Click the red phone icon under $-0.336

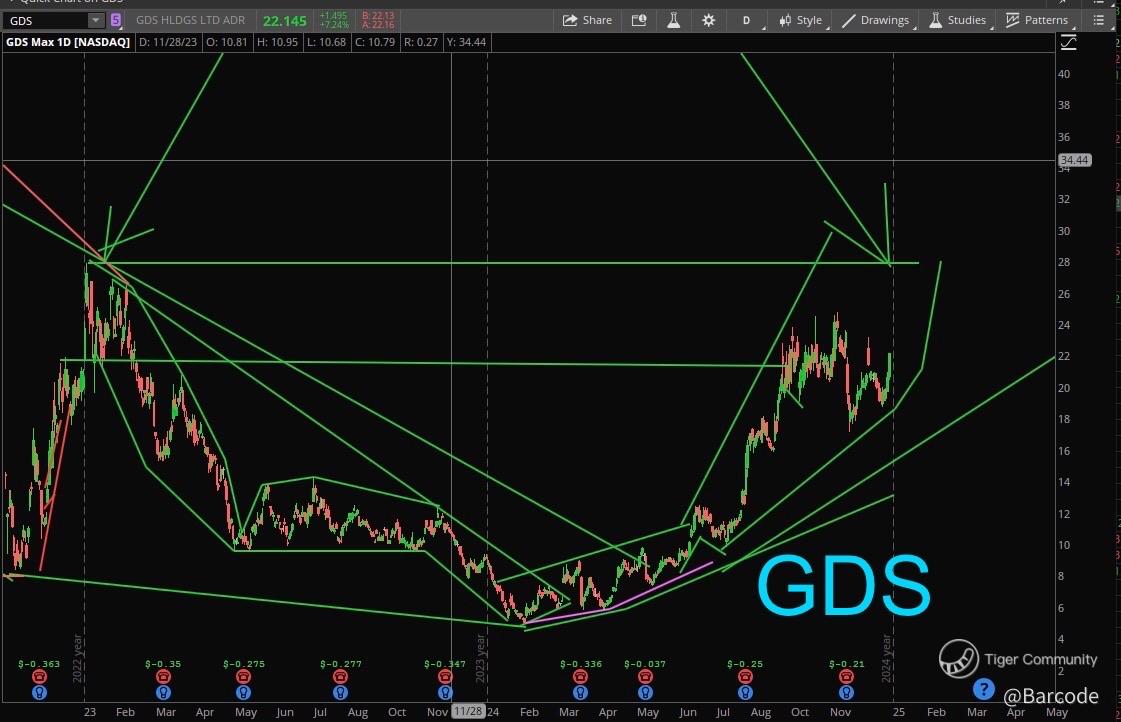580,676
